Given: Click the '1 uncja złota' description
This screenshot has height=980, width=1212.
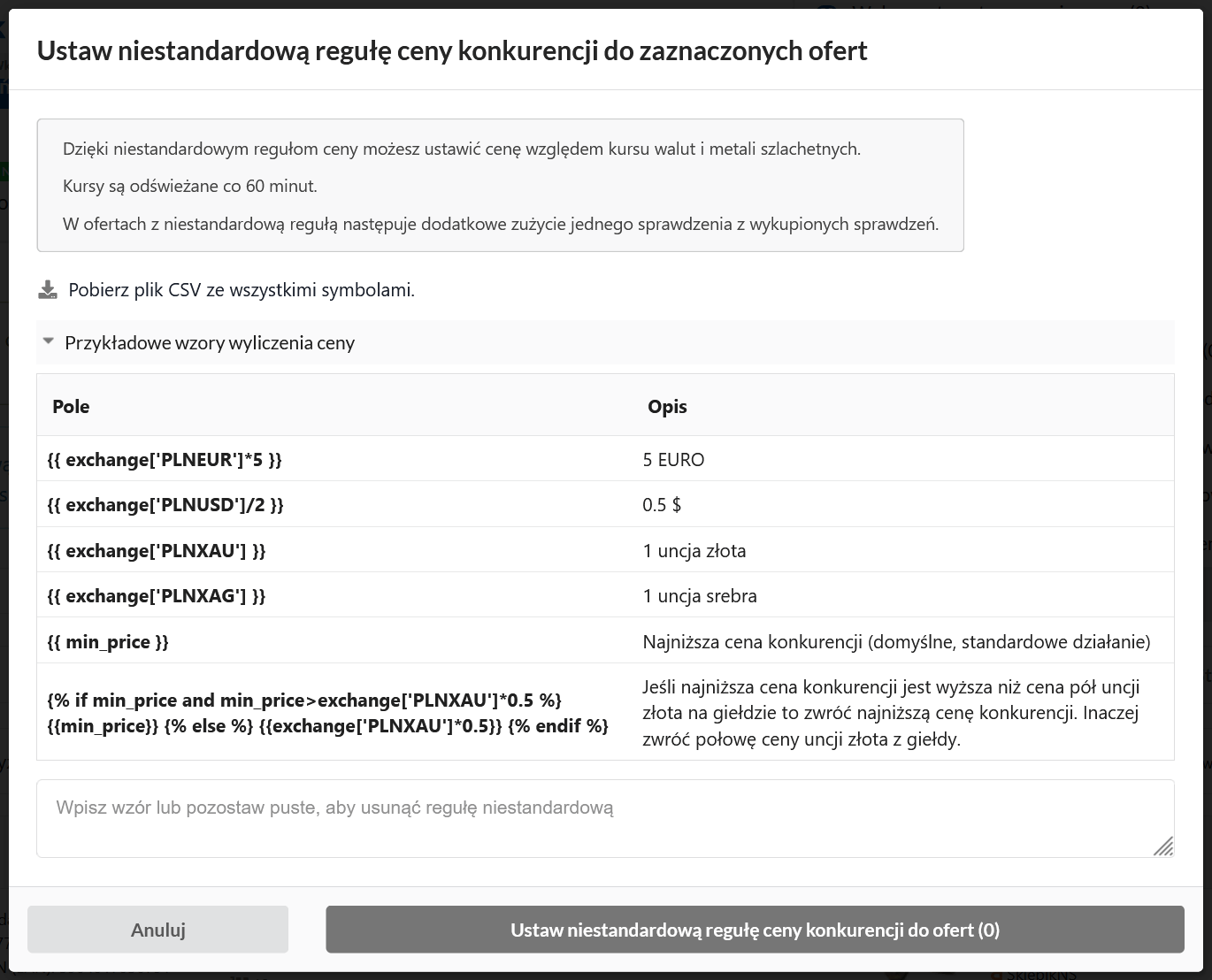Looking at the screenshot, I should 694,551.
